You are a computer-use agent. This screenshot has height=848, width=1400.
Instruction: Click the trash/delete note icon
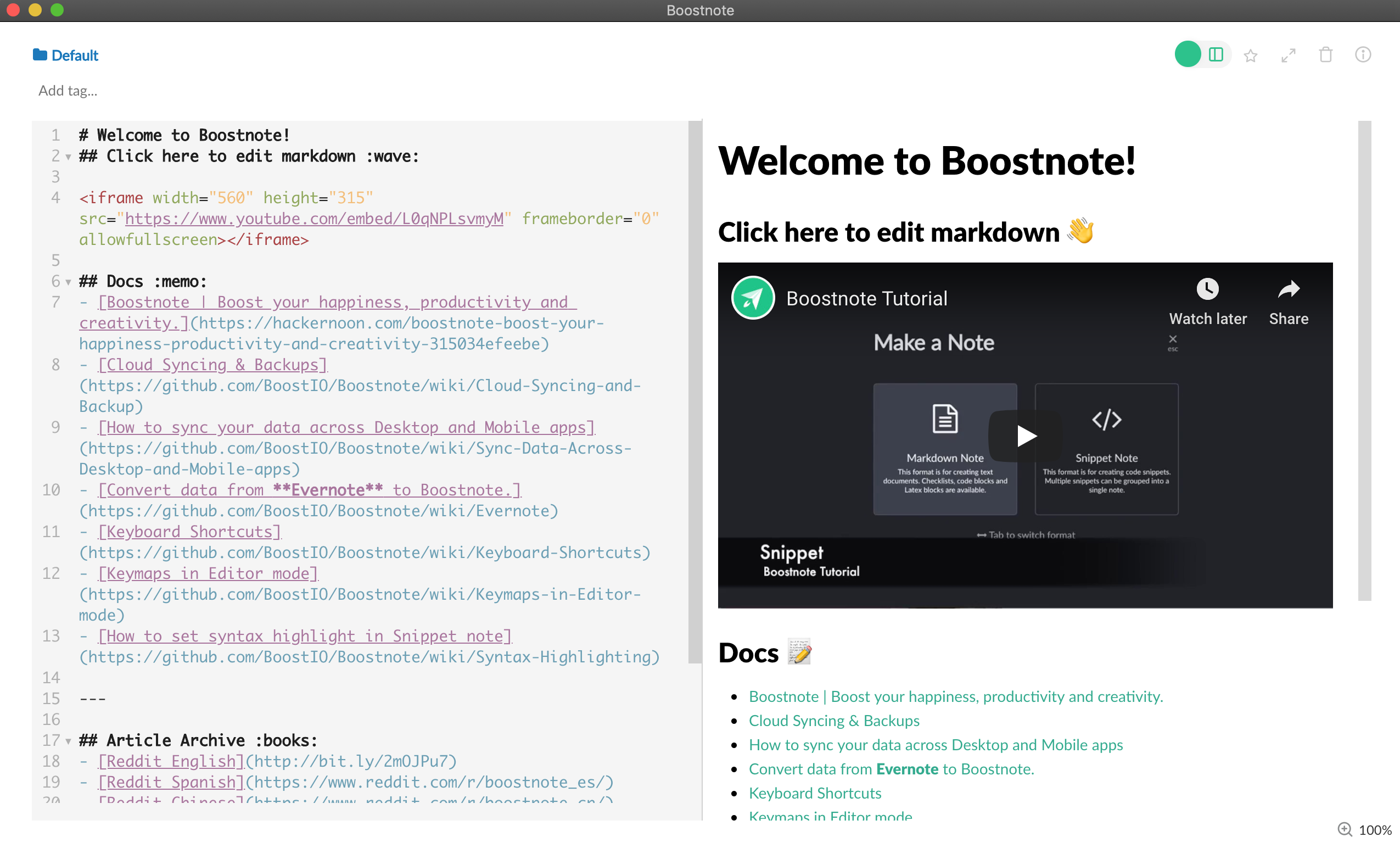click(1325, 55)
